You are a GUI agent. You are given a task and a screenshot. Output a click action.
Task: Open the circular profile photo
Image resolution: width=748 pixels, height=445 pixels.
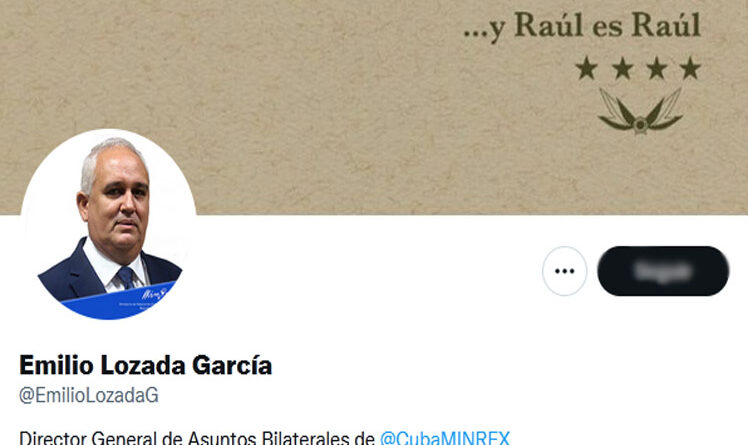click(x=109, y=224)
